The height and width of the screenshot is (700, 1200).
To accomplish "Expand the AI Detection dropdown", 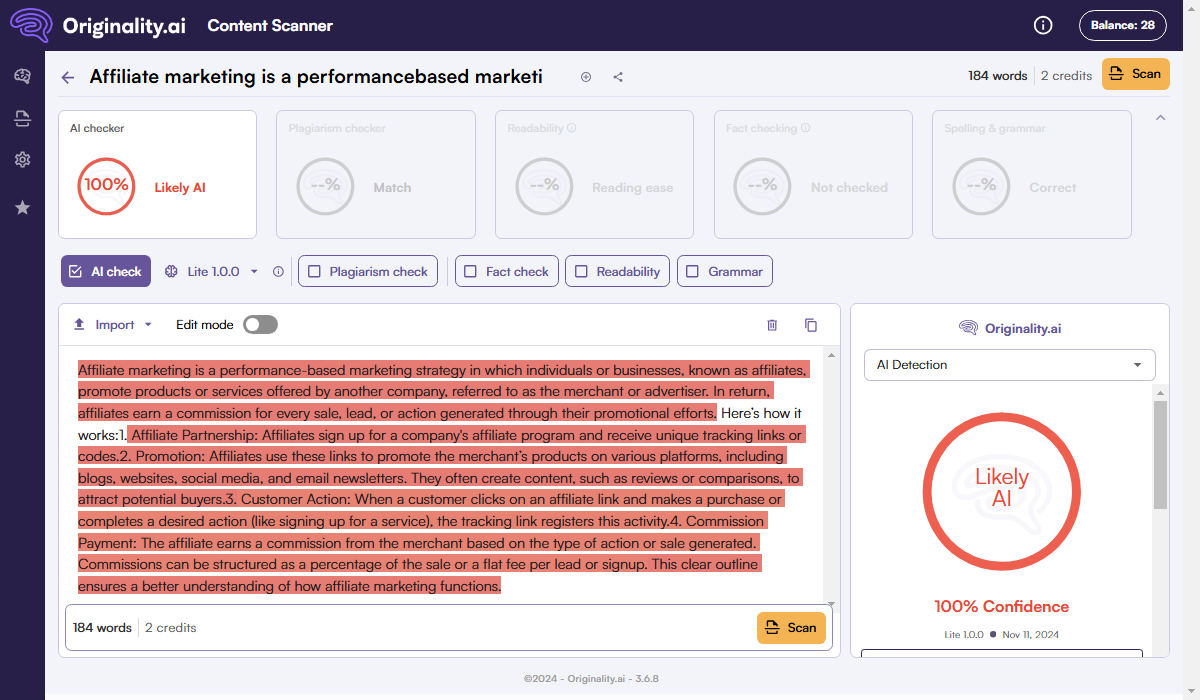I will coord(1009,365).
